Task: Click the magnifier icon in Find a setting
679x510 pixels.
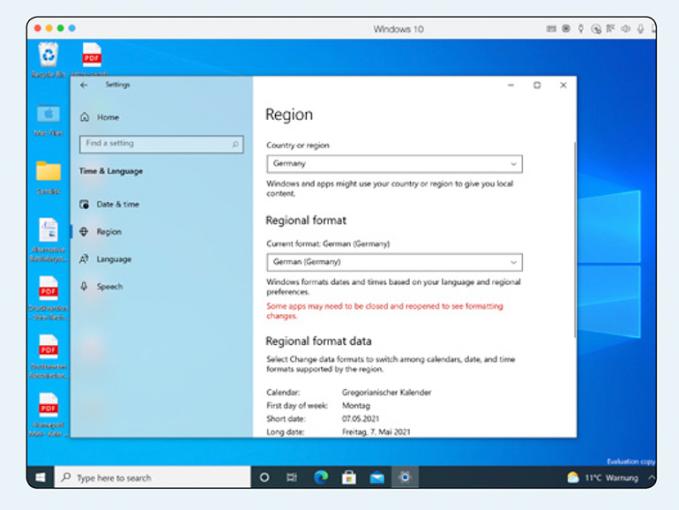Action: tap(235, 144)
